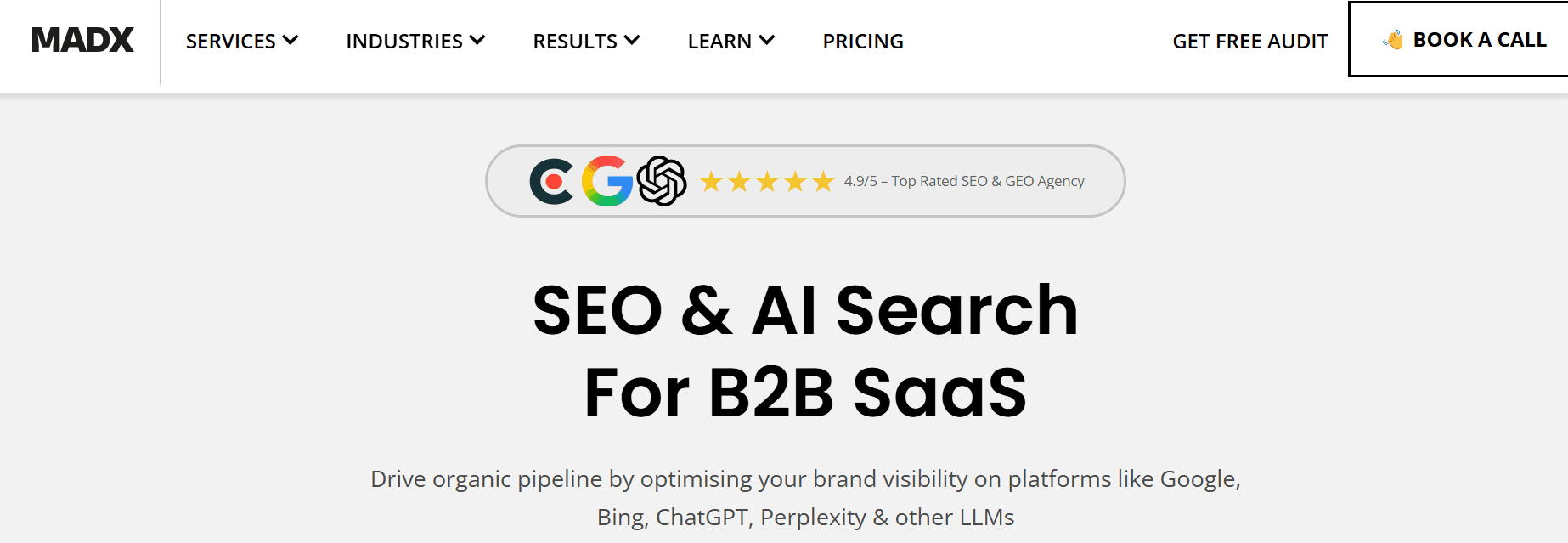Click the GET FREE AUDIT link

(x=1249, y=40)
